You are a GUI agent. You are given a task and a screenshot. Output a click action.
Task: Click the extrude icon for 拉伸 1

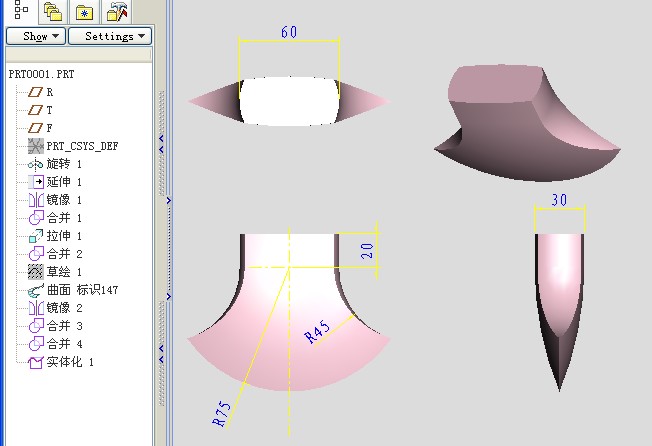coord(36,236)
